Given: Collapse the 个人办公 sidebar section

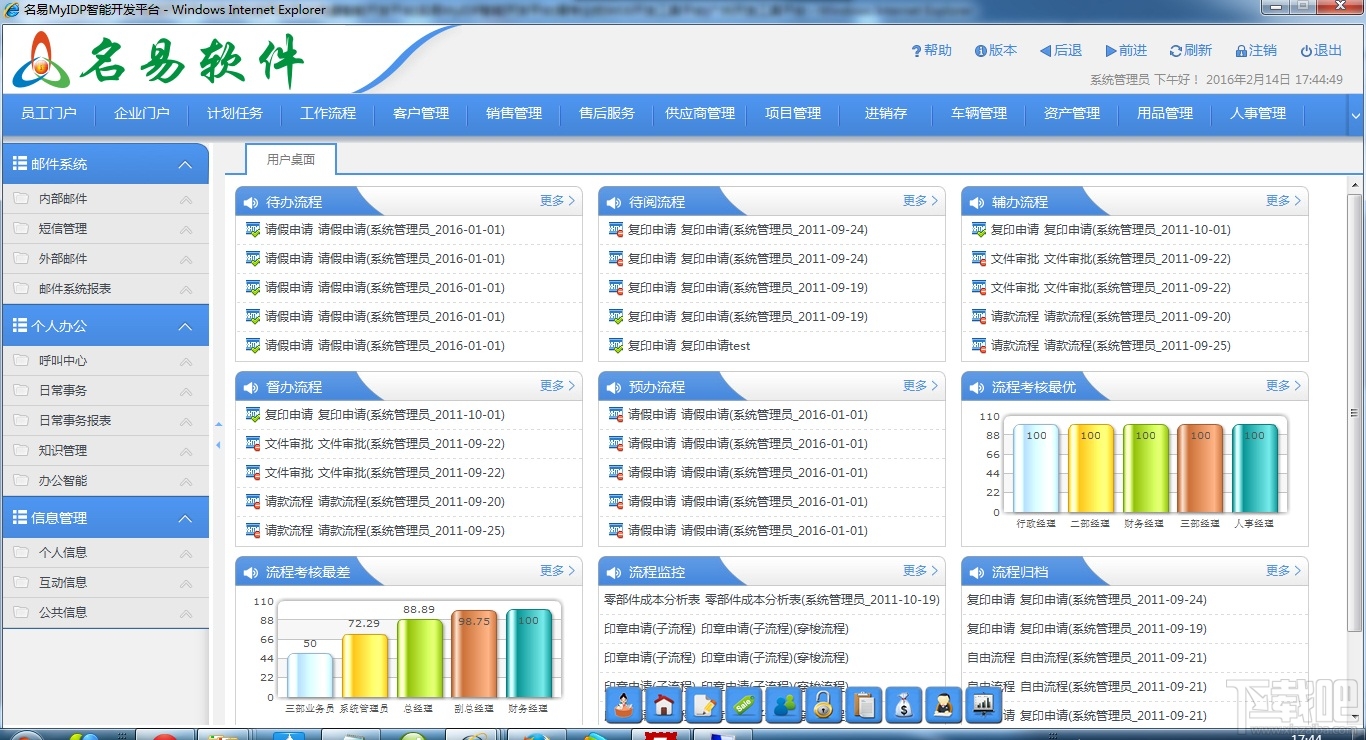Looking at the screenshot, I should tap(185, 326).
